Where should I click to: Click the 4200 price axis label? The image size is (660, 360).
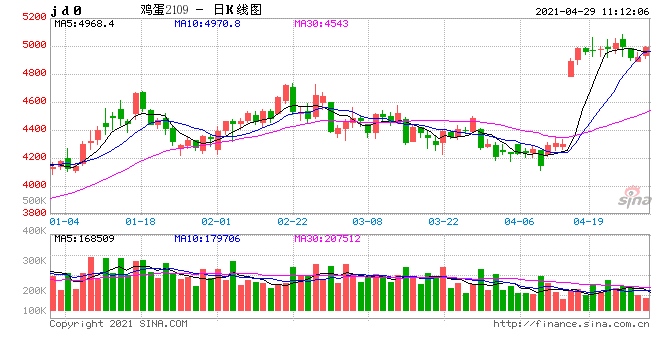click(x=34, y=157)
